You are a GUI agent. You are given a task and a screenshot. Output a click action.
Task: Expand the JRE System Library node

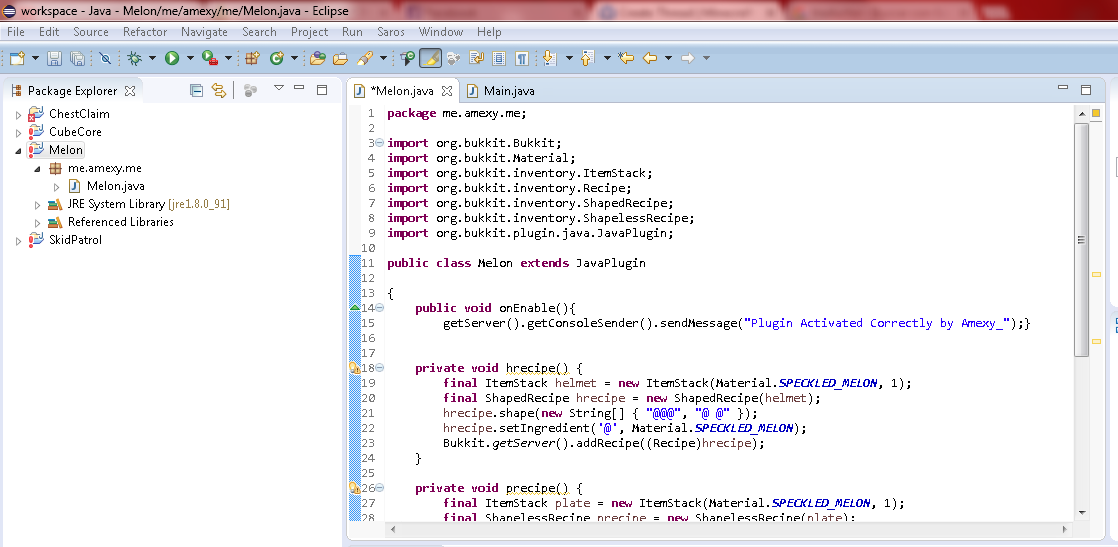pos(38,204)
